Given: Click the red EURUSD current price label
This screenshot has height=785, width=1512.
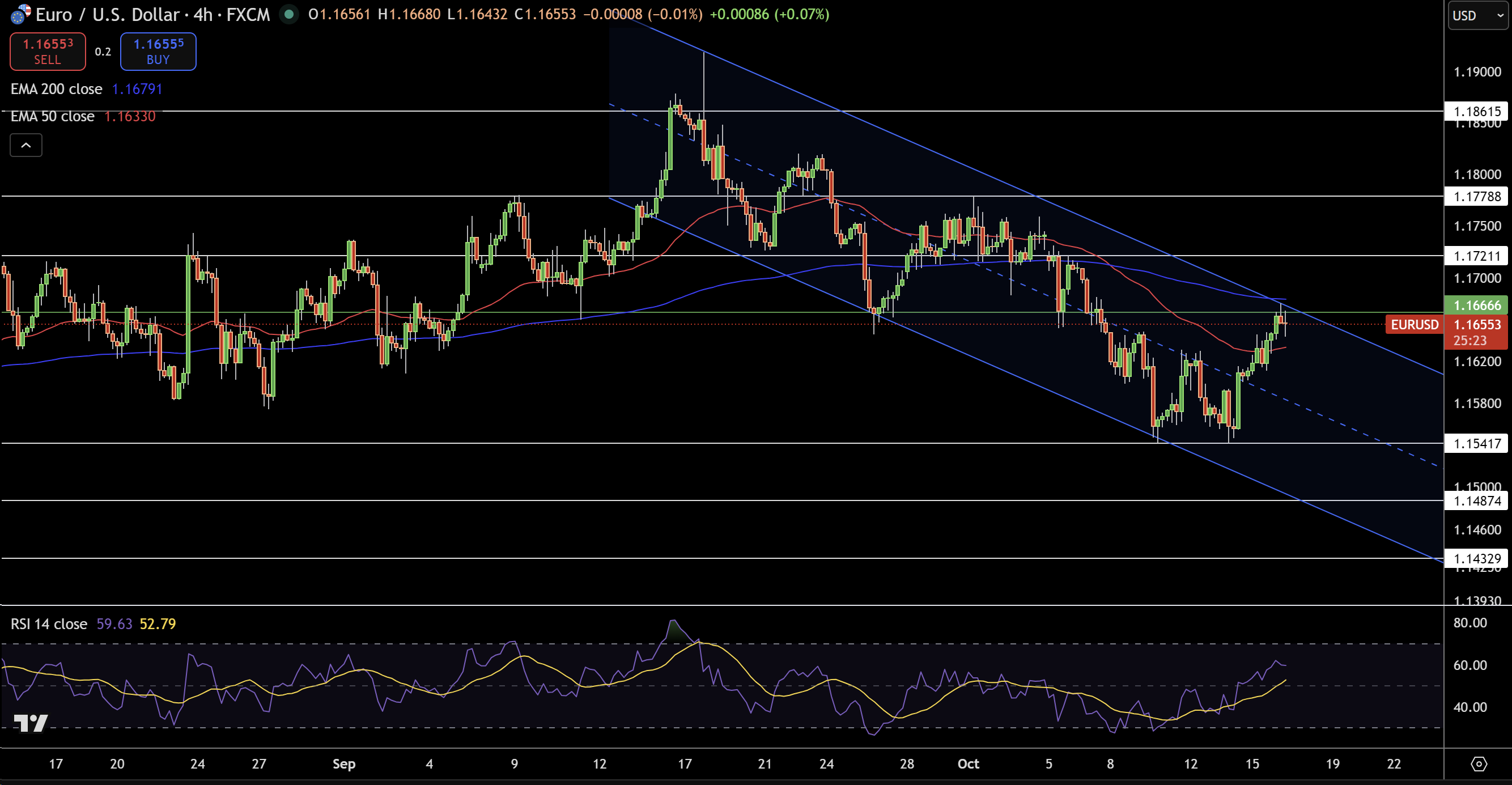Looking at the screenshot, I should tap(1414, 325).
